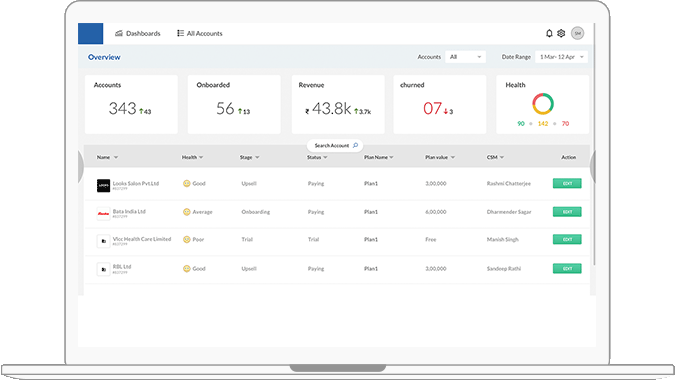
Task: Open the Revenue 43.8k card
Action: pos(338,104)
